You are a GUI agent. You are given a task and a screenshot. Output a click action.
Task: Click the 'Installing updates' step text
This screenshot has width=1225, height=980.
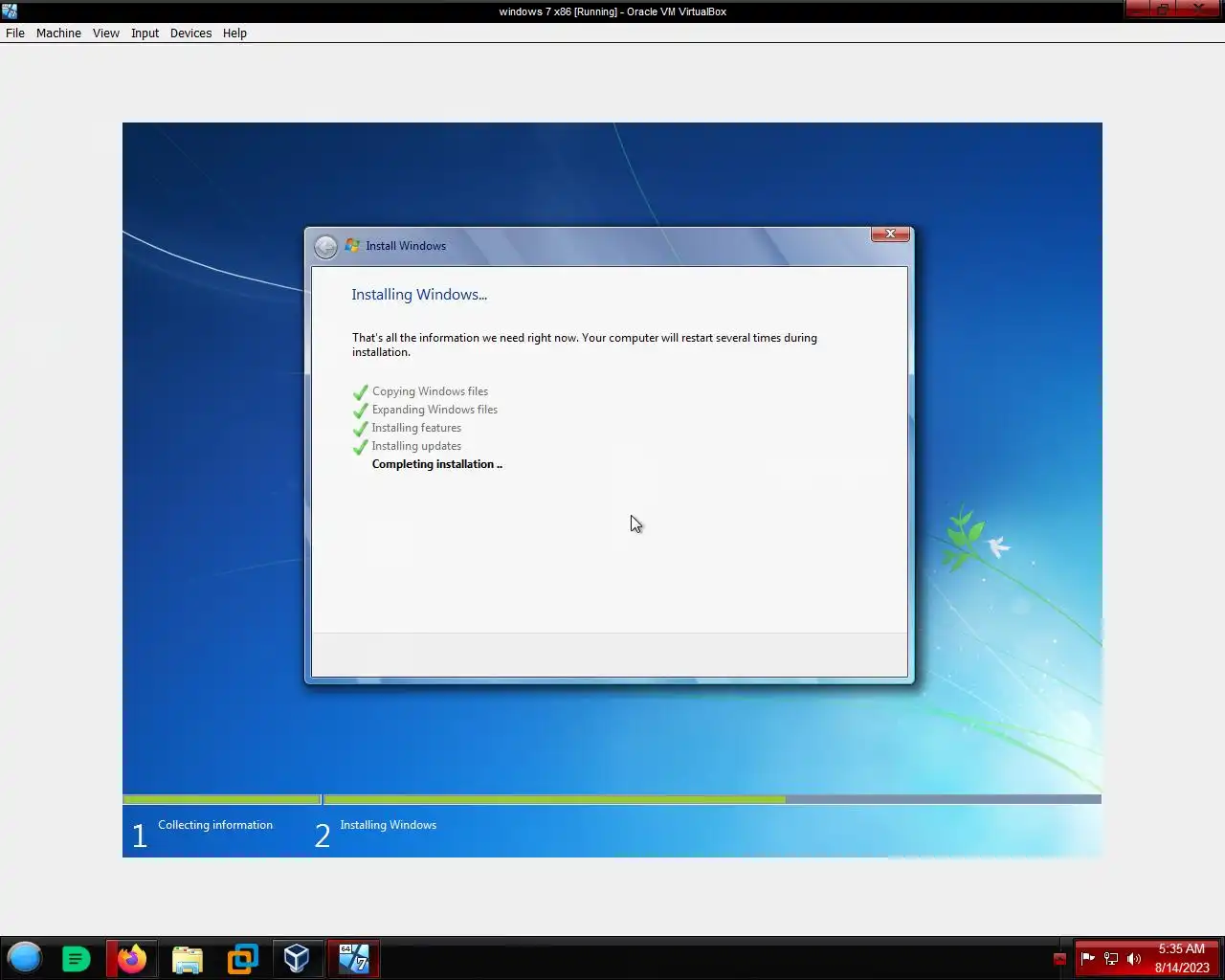(x=416, y=446)
